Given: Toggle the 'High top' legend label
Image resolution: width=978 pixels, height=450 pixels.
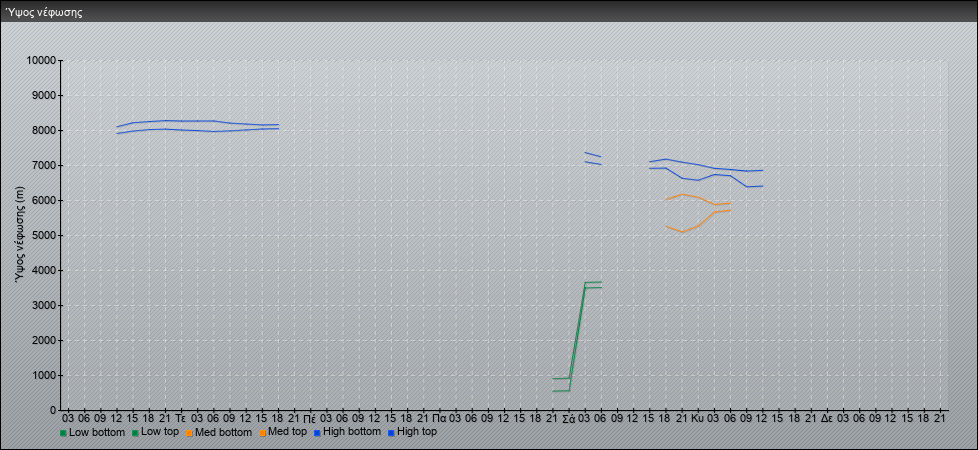Looking at the screenshot, I should (417, 432).
